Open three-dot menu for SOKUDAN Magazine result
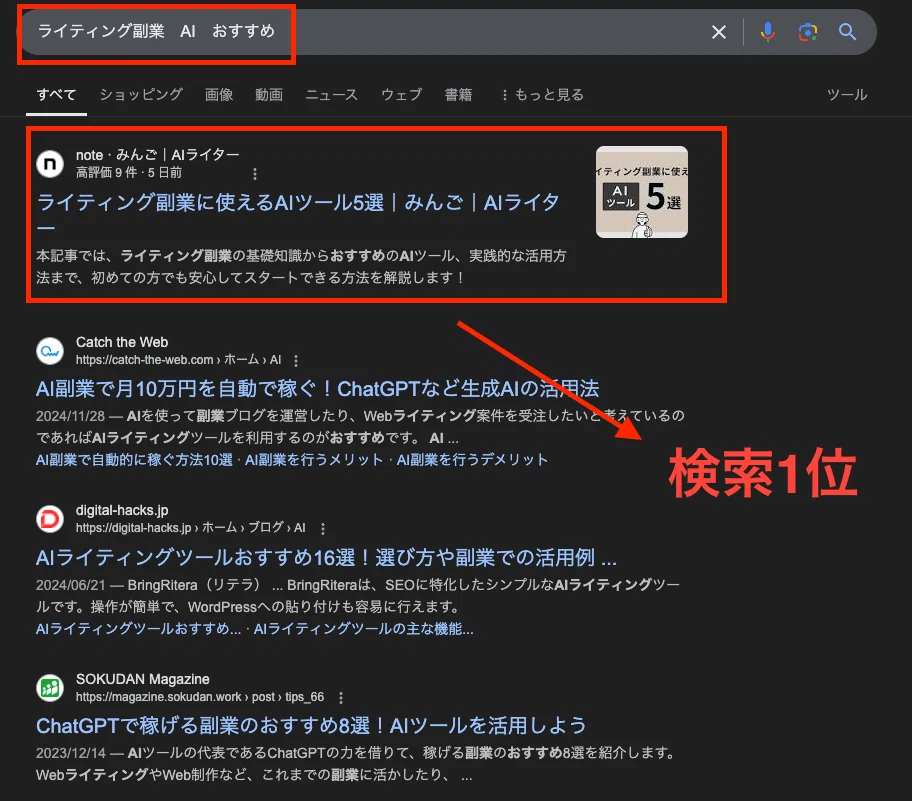912x801 pixels. (341, 697)
